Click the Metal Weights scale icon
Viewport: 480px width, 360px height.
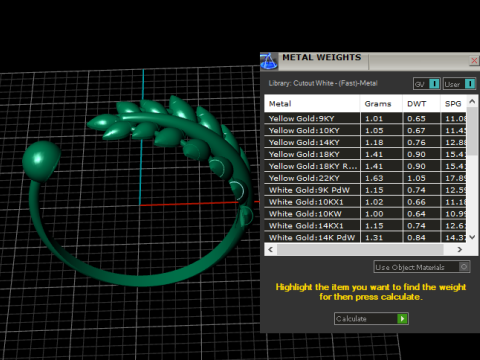click(x=269, y=61)
